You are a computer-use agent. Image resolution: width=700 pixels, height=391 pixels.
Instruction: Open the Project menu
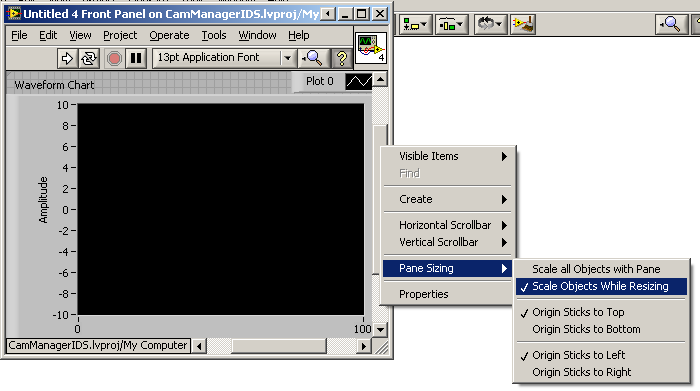click(120, 35)
